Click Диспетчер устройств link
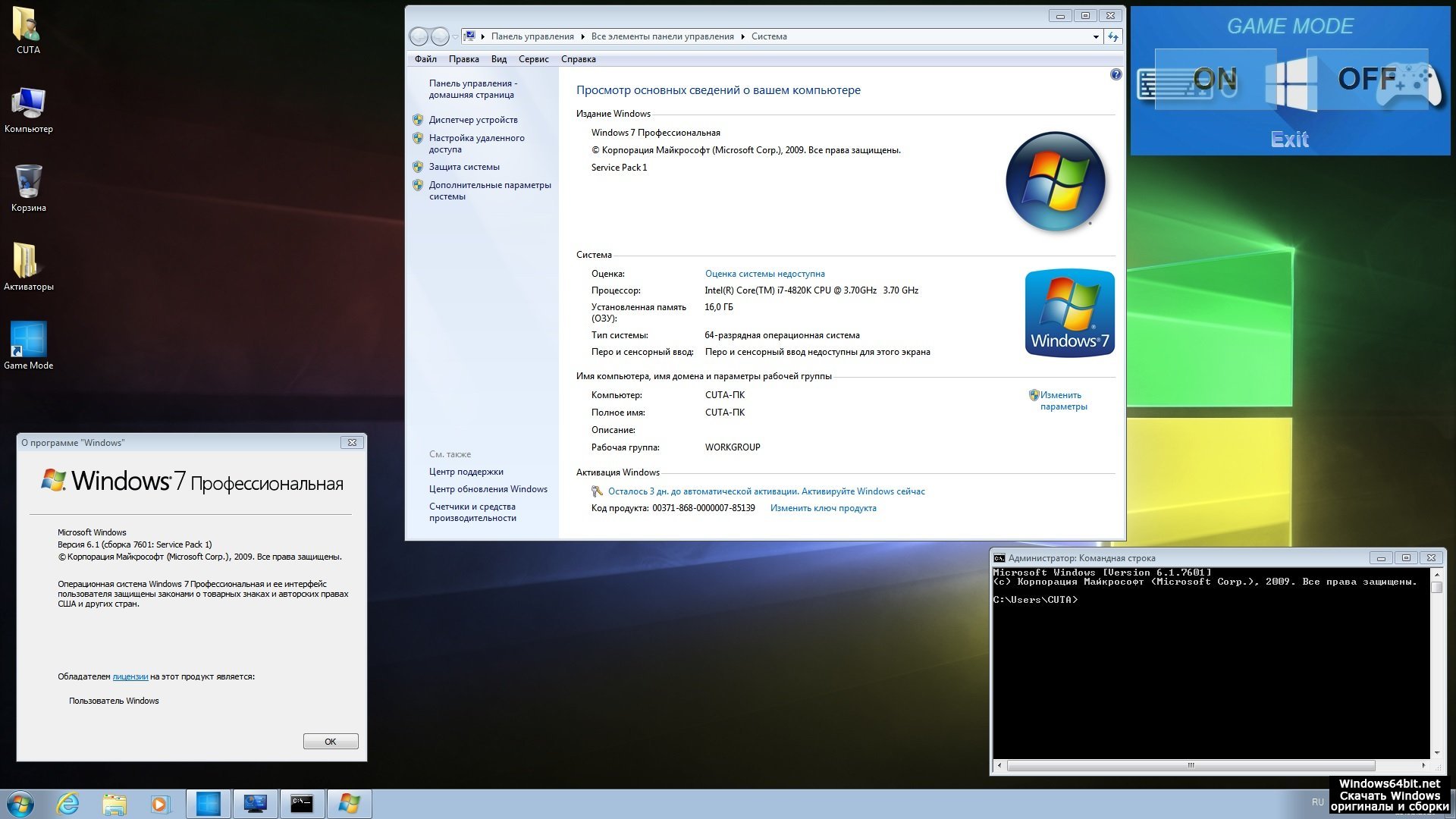Image resolution: width=1456 pixels, height=819 pixels. click(x=473, y=120)
